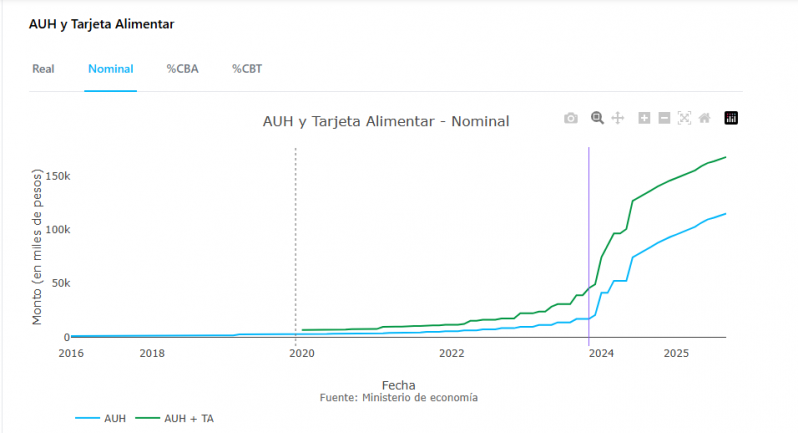Switch to the Real tab
The image size is (798, 433).
(43, 69)
